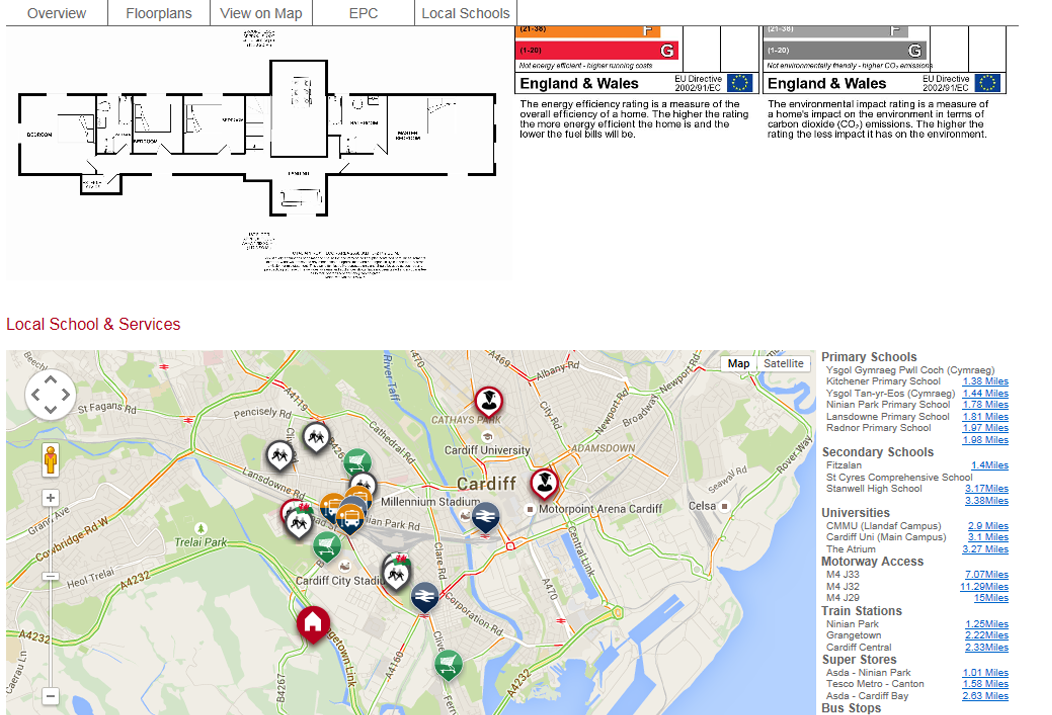Click the supermarket marker beside the A4160
Screen dimensions: 1052x715
448,664
